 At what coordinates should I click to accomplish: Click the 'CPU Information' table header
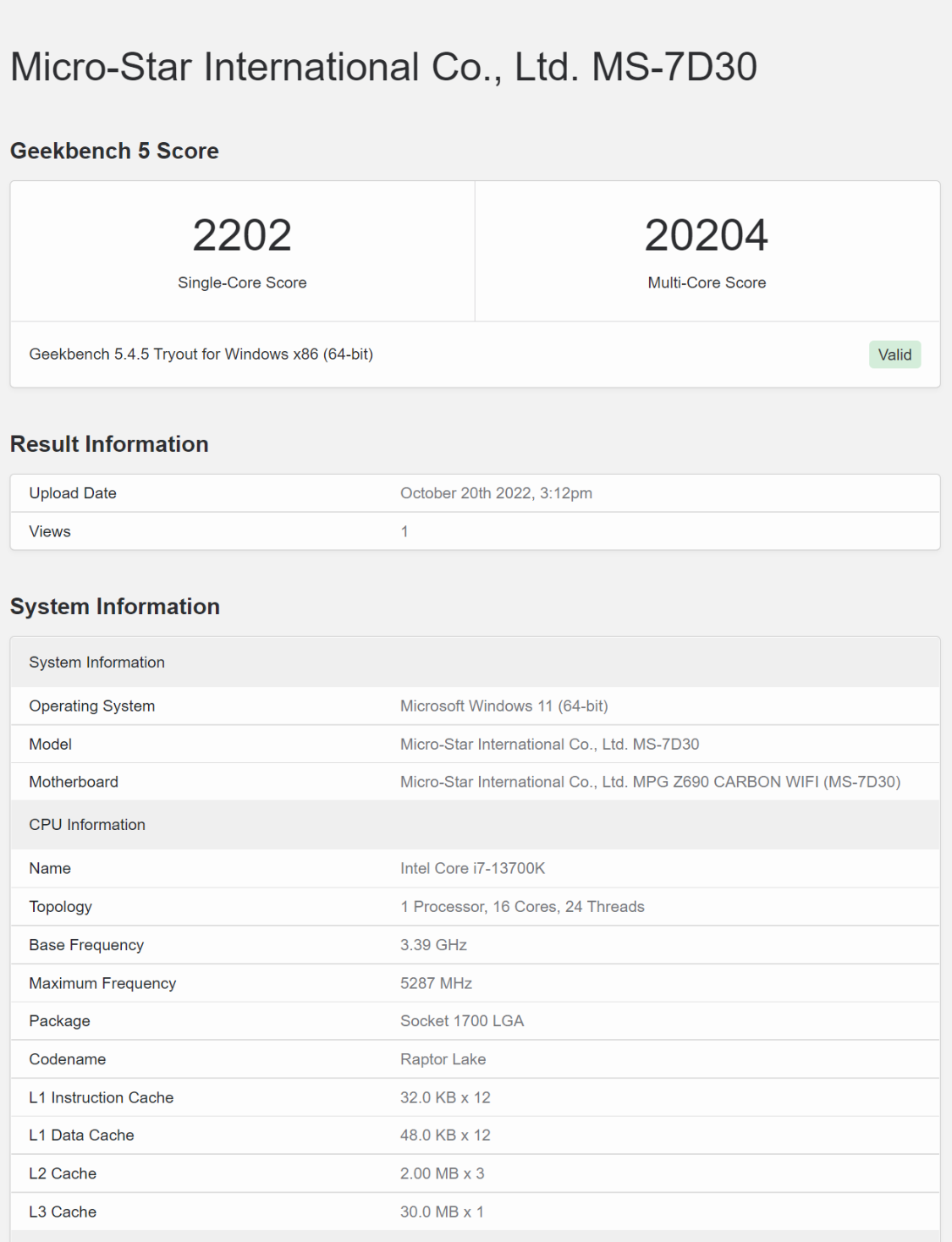tap(475, 825)
